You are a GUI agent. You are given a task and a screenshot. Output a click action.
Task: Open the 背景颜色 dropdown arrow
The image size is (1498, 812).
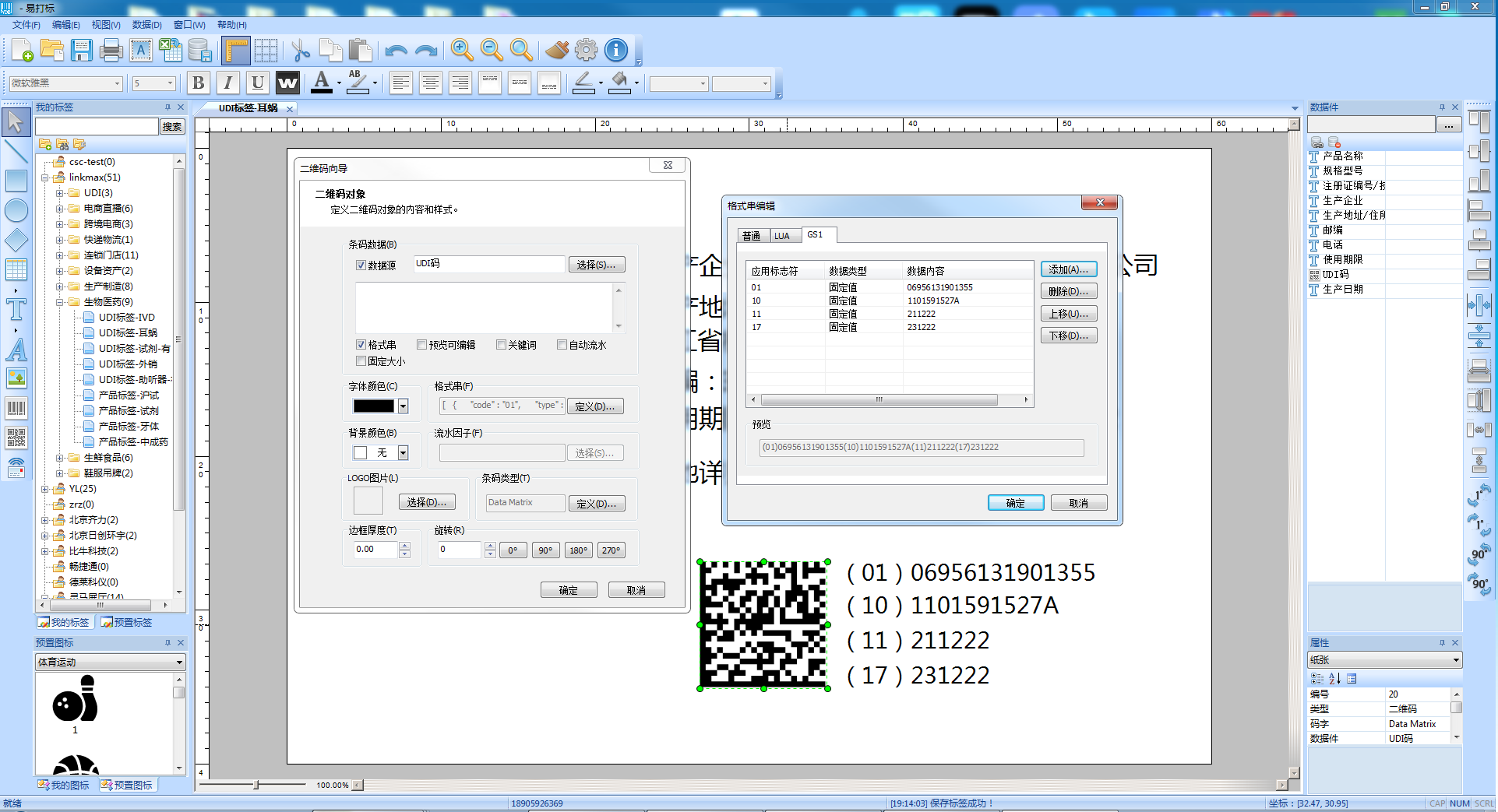click(x=403, y=453)
